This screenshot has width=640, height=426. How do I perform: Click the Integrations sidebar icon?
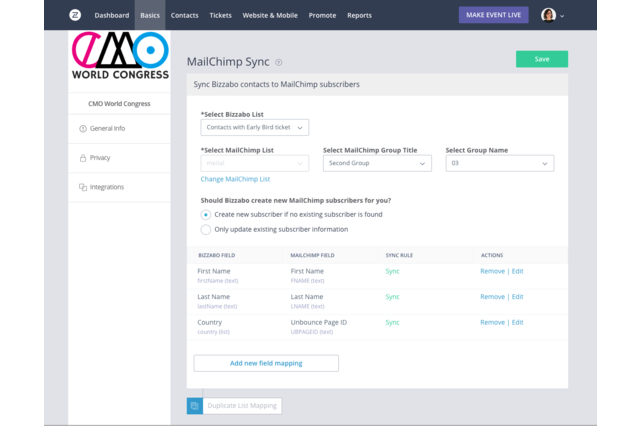[82, 187]
